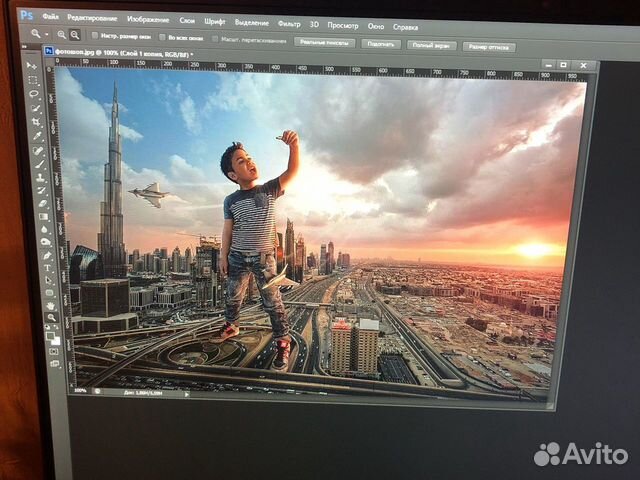Screen dimensions: 640x480
Task: Select the Lasso tool
Action: (33, 94)
